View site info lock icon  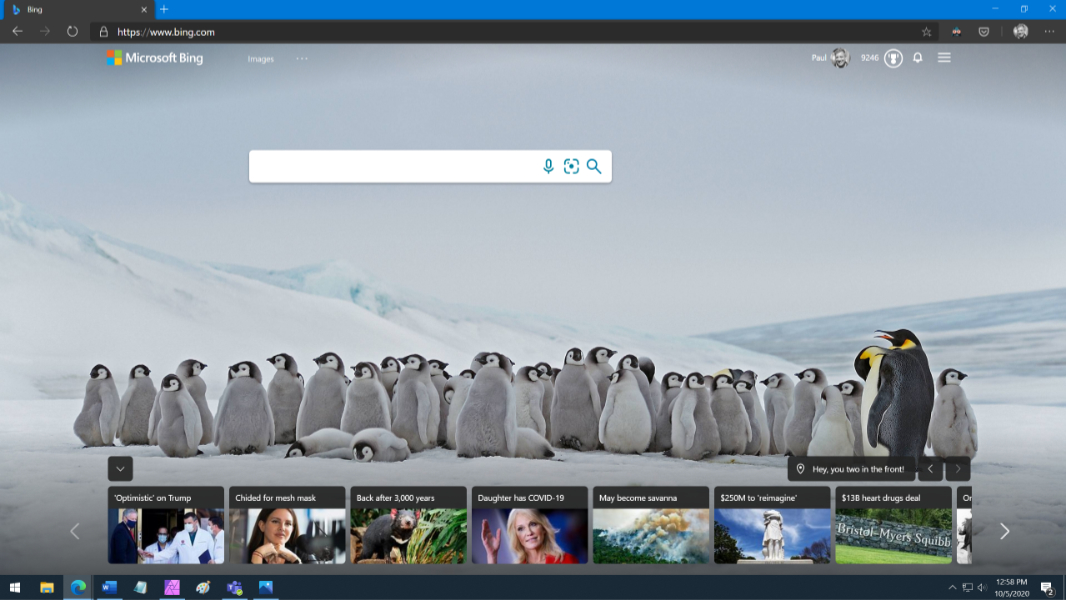pos(103,32)
